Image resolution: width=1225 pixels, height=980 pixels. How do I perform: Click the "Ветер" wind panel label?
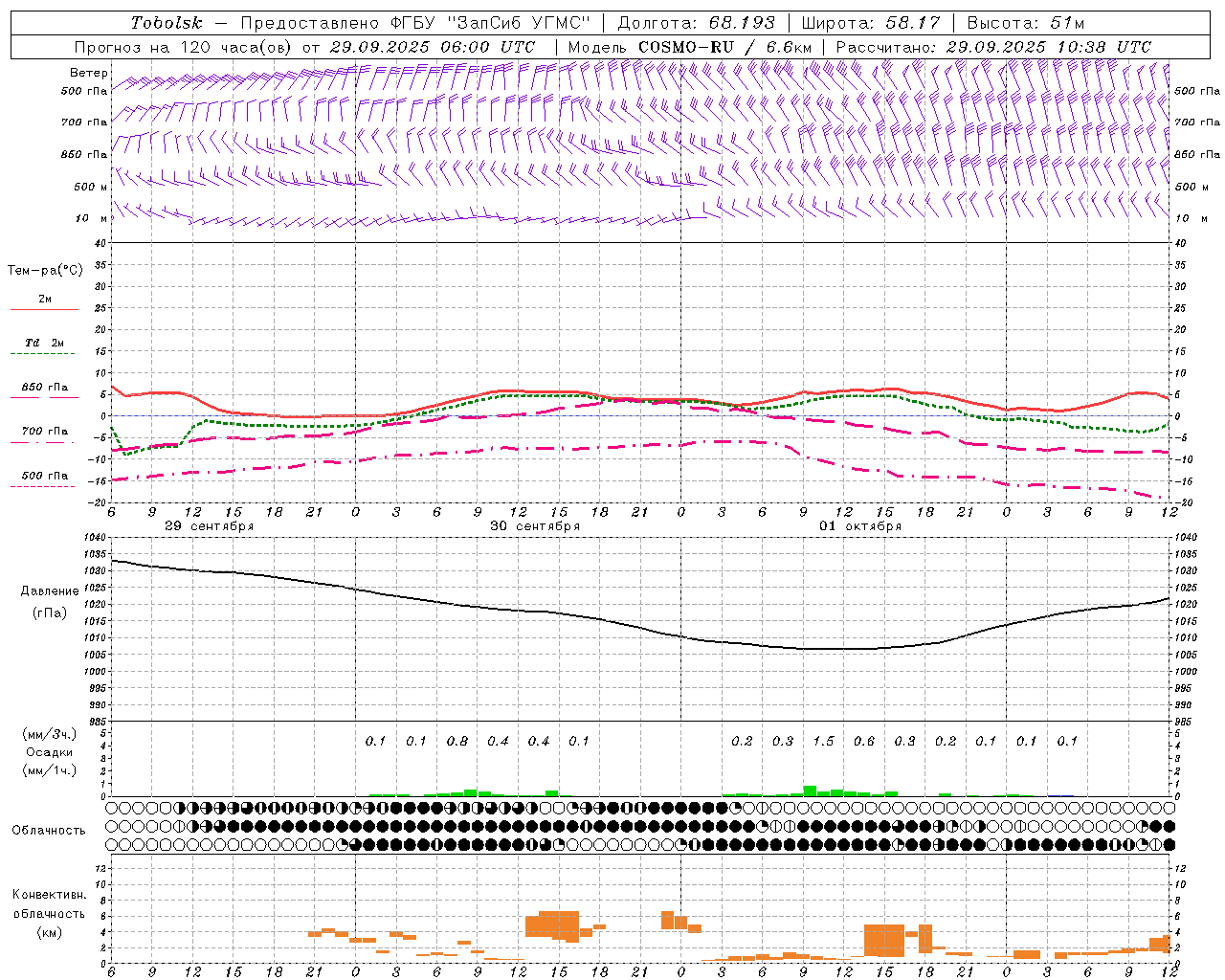click(89, 73)
